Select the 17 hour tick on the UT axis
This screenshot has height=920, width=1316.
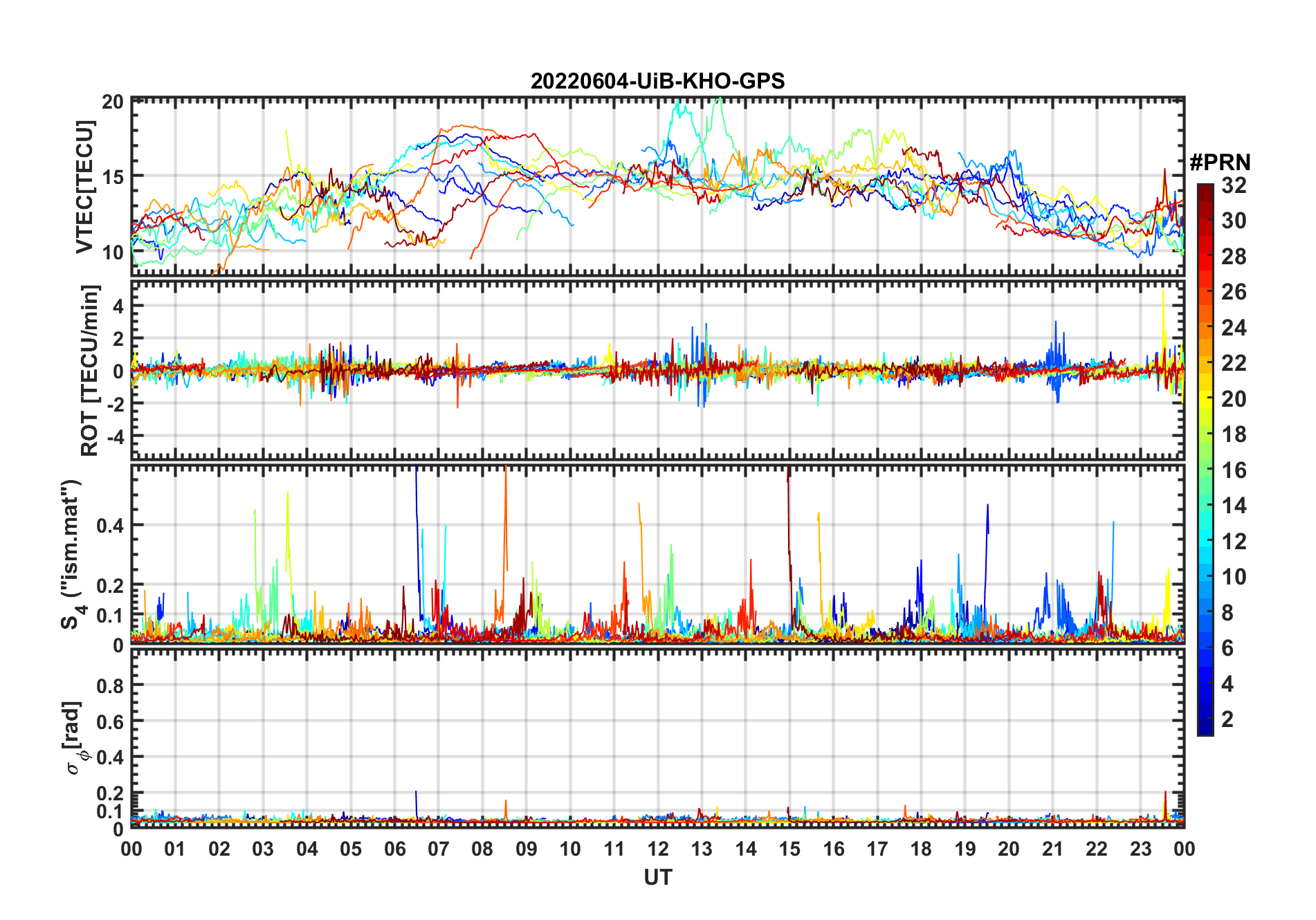click(x=877, y=849)
